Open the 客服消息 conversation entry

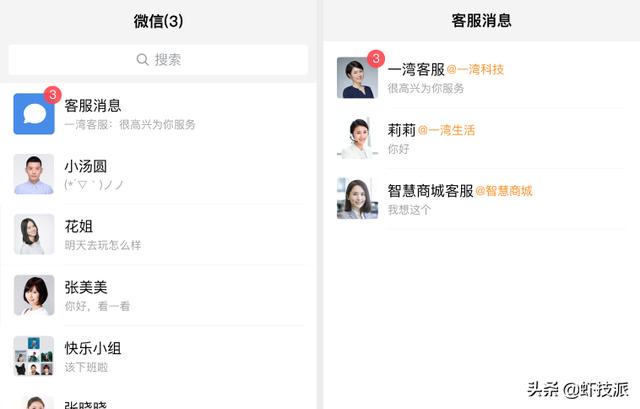(x=180, y=114)
